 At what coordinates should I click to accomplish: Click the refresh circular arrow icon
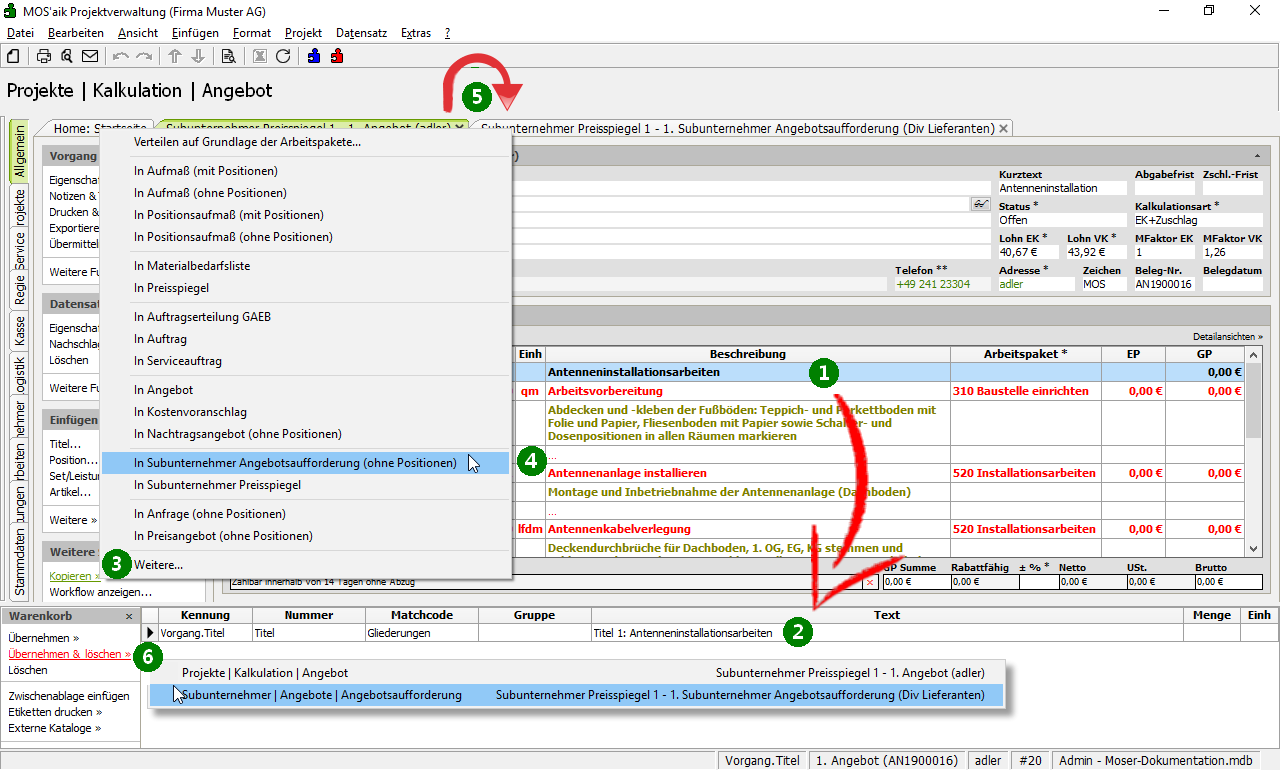(283, 56)
